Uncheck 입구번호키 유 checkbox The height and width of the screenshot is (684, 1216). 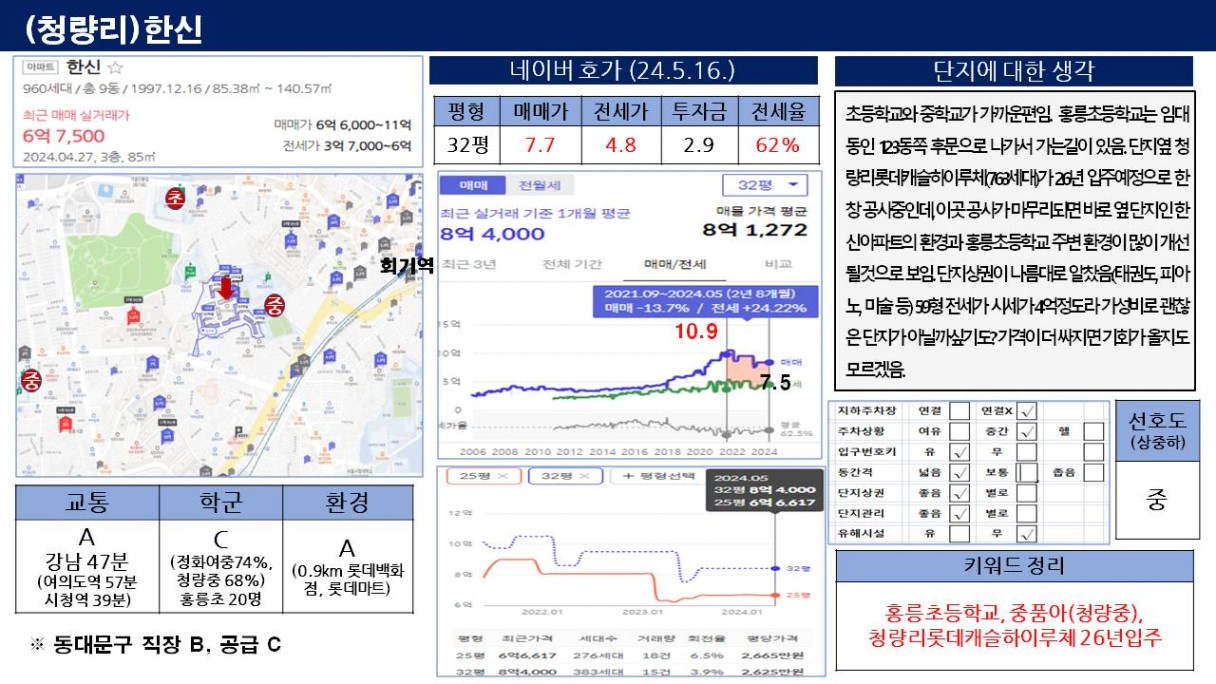click(959, 452)
